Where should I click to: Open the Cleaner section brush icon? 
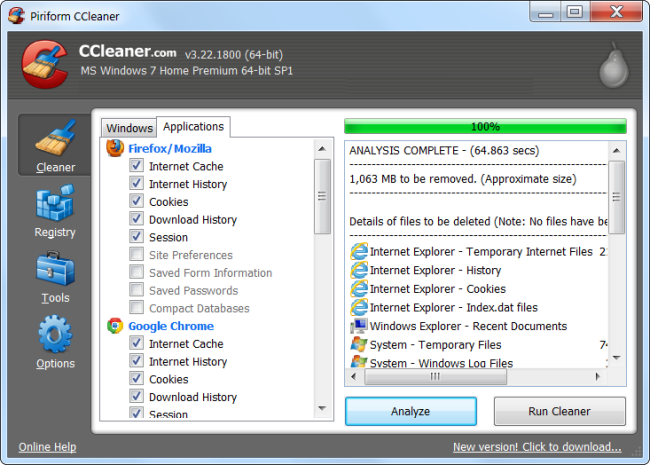pyautogui.click(x=55, y=138)
